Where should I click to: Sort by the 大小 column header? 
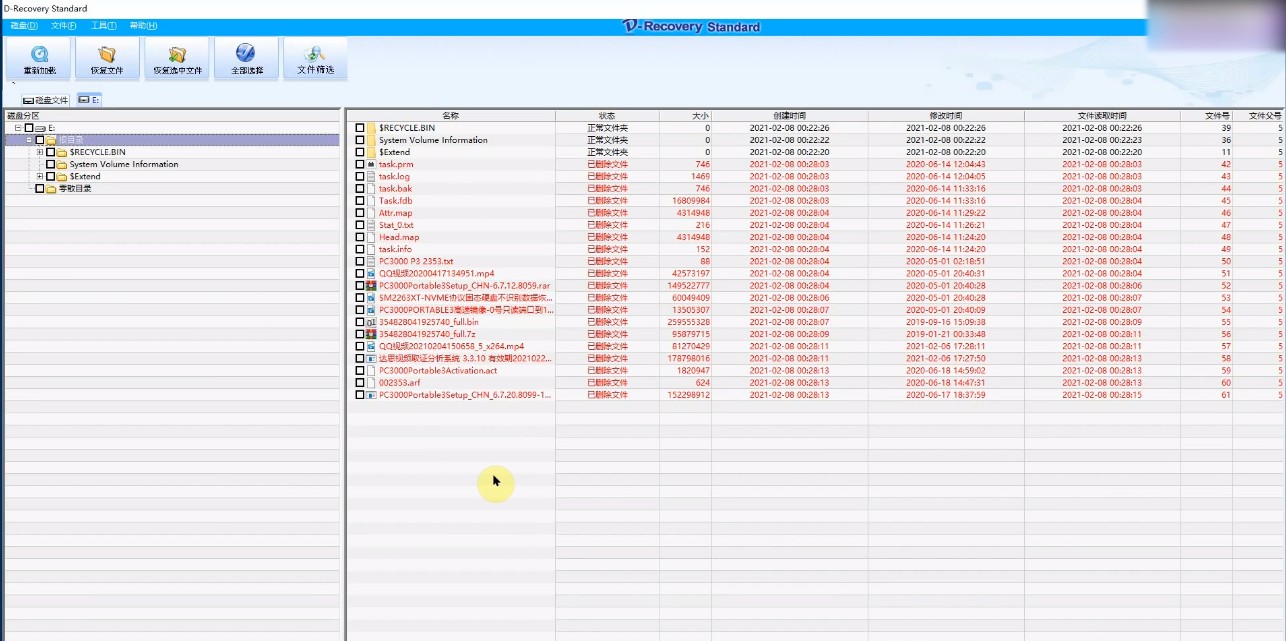tap(685, 116)
